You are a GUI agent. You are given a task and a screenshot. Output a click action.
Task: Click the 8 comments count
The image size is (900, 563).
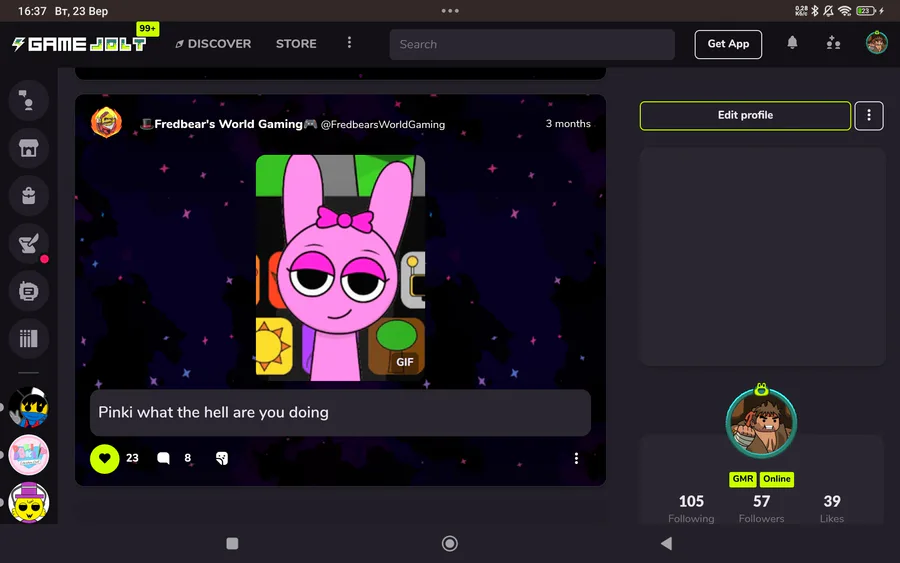point(187,458)
